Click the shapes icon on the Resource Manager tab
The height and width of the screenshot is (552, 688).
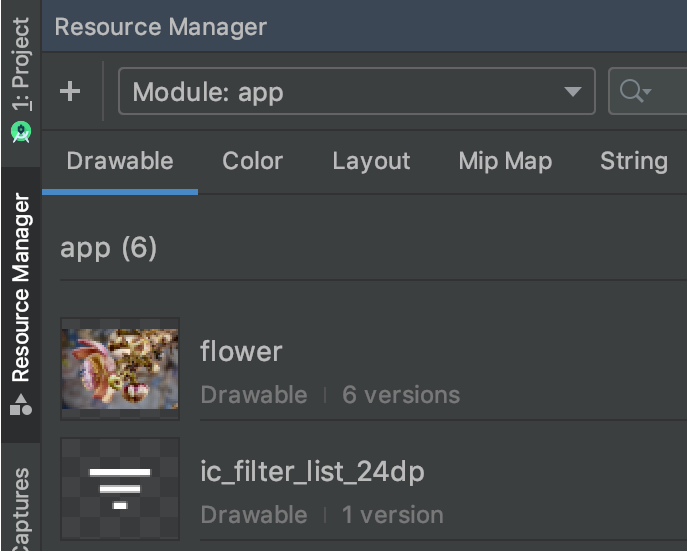(21, 406)
